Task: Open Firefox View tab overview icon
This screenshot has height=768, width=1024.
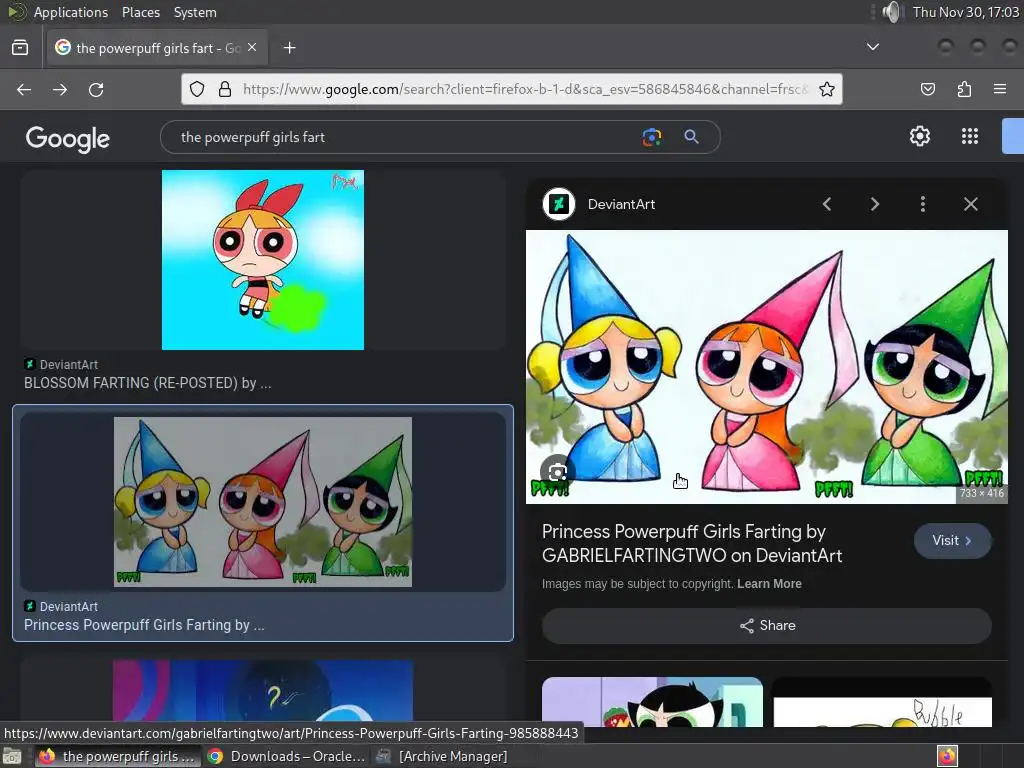Action: pyautogui.click(x=20, y=48)
